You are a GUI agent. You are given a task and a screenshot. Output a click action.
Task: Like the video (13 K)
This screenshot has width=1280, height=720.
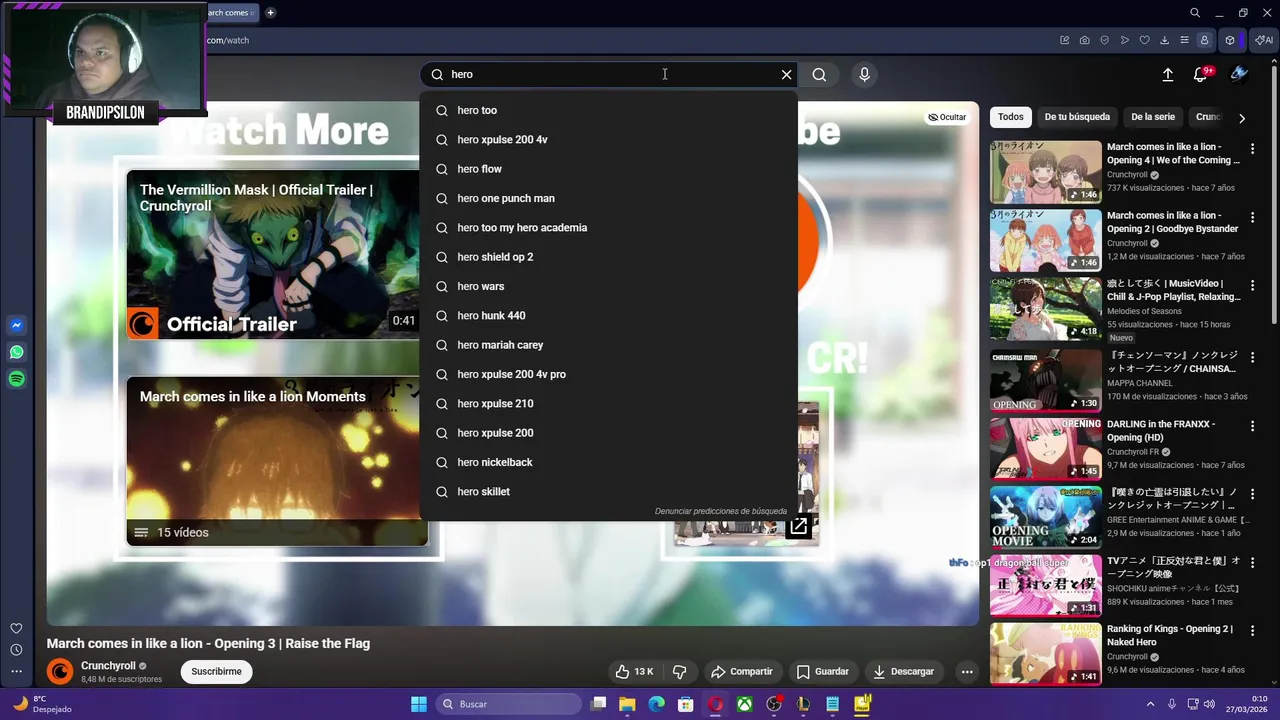[634, 671]
